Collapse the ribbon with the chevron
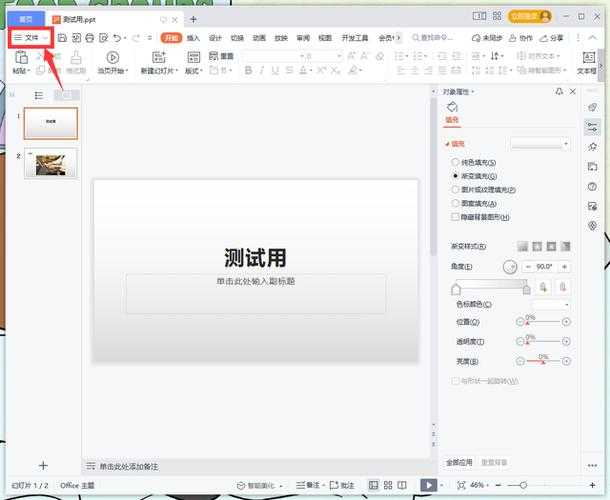Screen dimensions: 610x500 592,38
